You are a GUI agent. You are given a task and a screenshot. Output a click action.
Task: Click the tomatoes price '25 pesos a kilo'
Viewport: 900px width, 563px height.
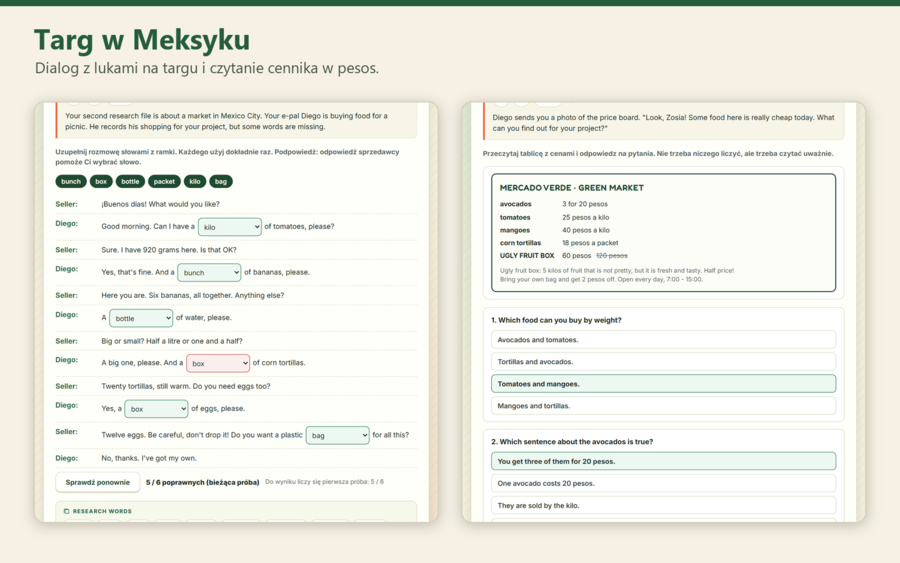click(585, 218)
